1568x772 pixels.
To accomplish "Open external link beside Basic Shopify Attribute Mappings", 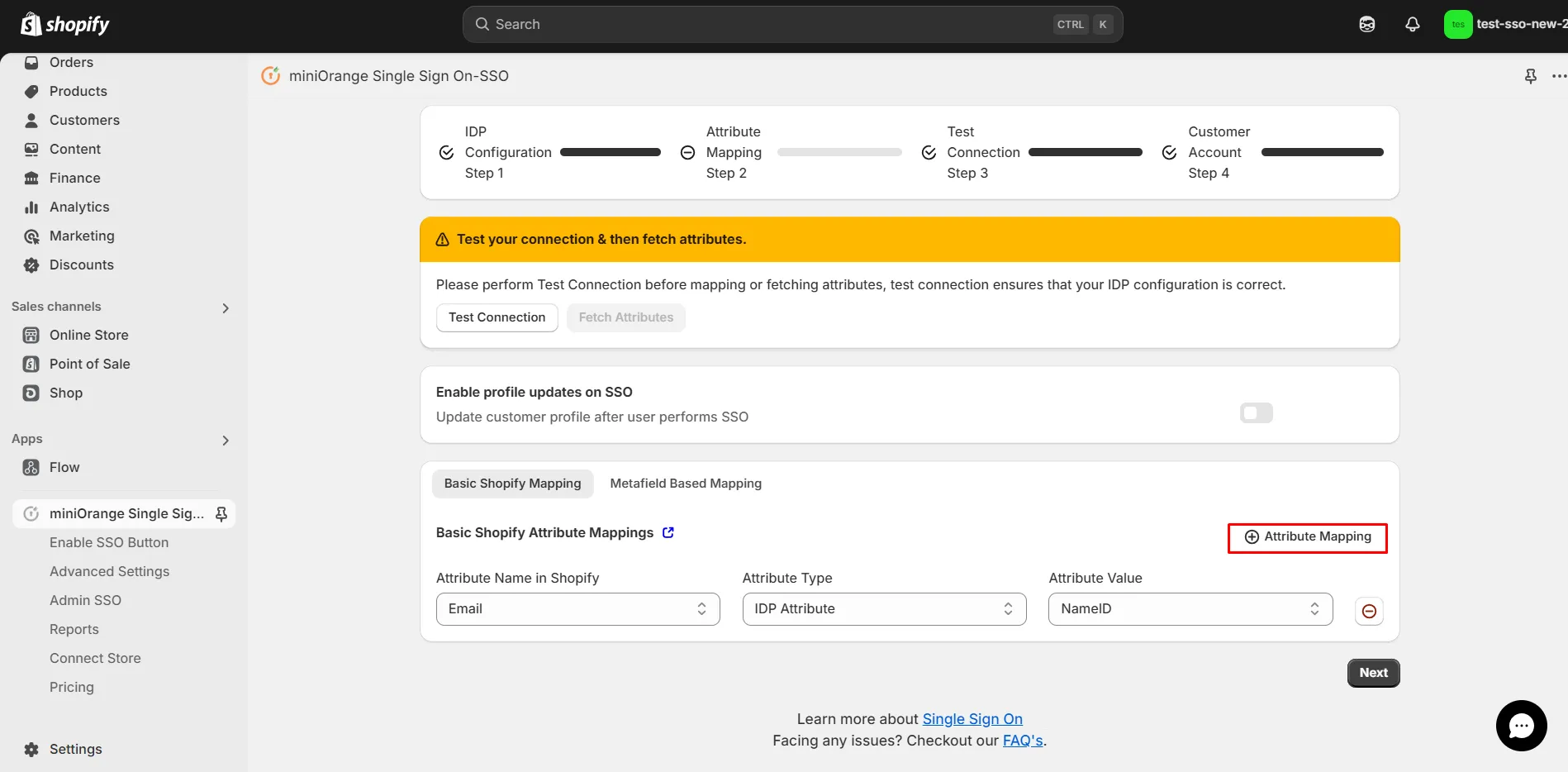I will 668,532.
